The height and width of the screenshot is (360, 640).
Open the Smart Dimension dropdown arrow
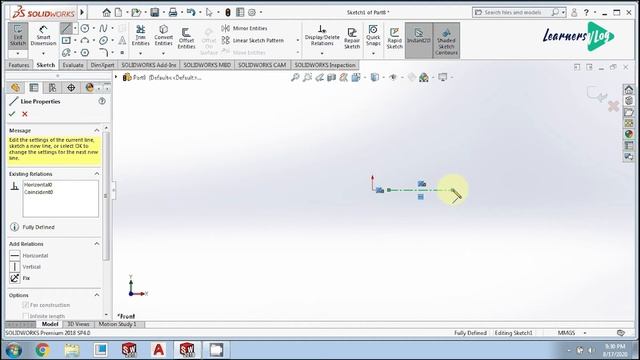point(43,53)
